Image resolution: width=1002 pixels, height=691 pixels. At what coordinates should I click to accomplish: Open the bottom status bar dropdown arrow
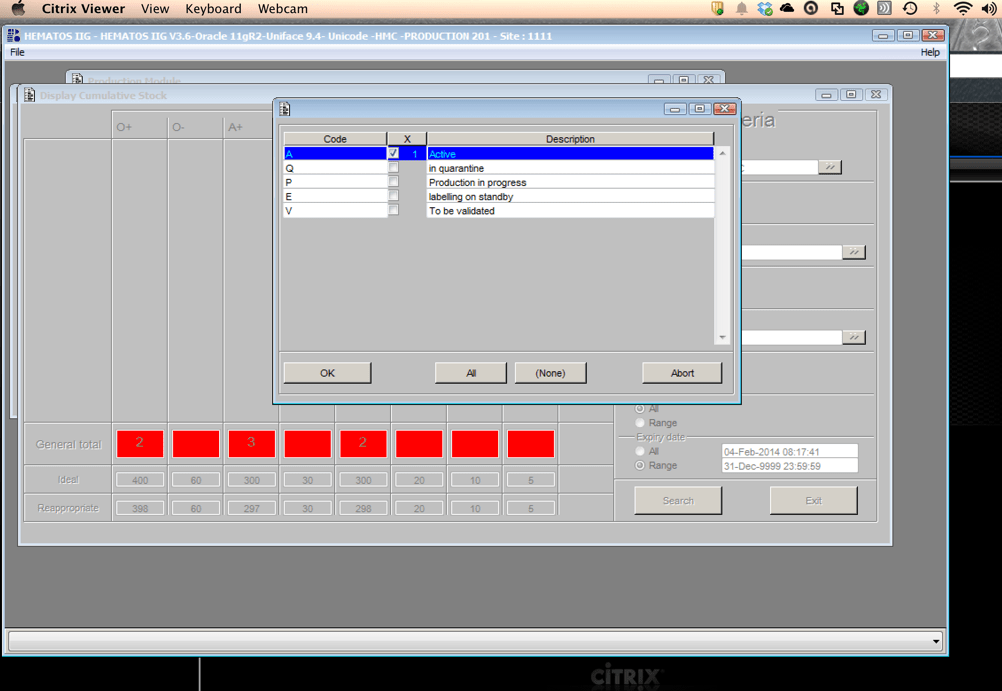pyautogui.click(x=935, y=641)
